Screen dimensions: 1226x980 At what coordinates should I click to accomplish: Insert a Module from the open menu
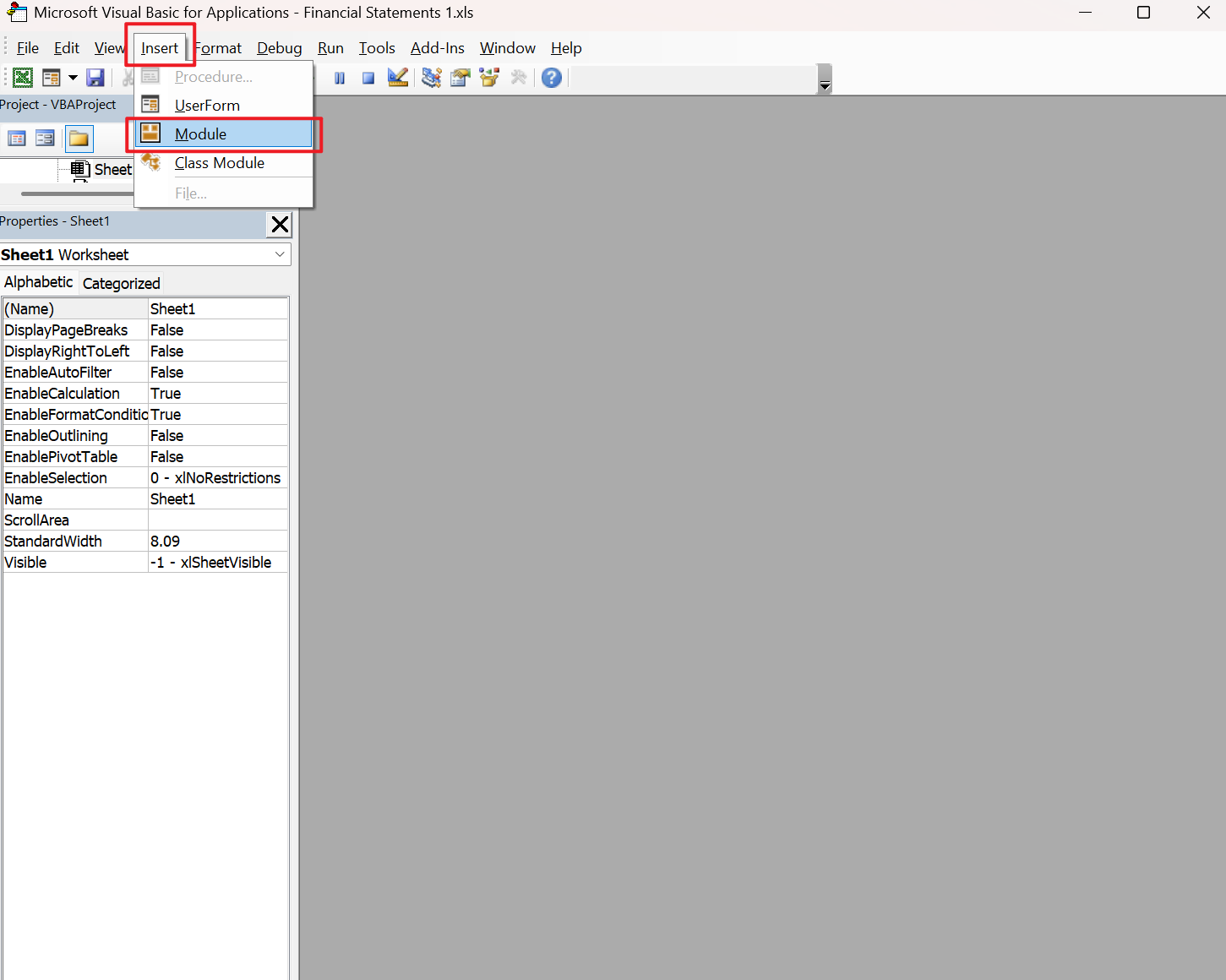[x=200, y=134]
